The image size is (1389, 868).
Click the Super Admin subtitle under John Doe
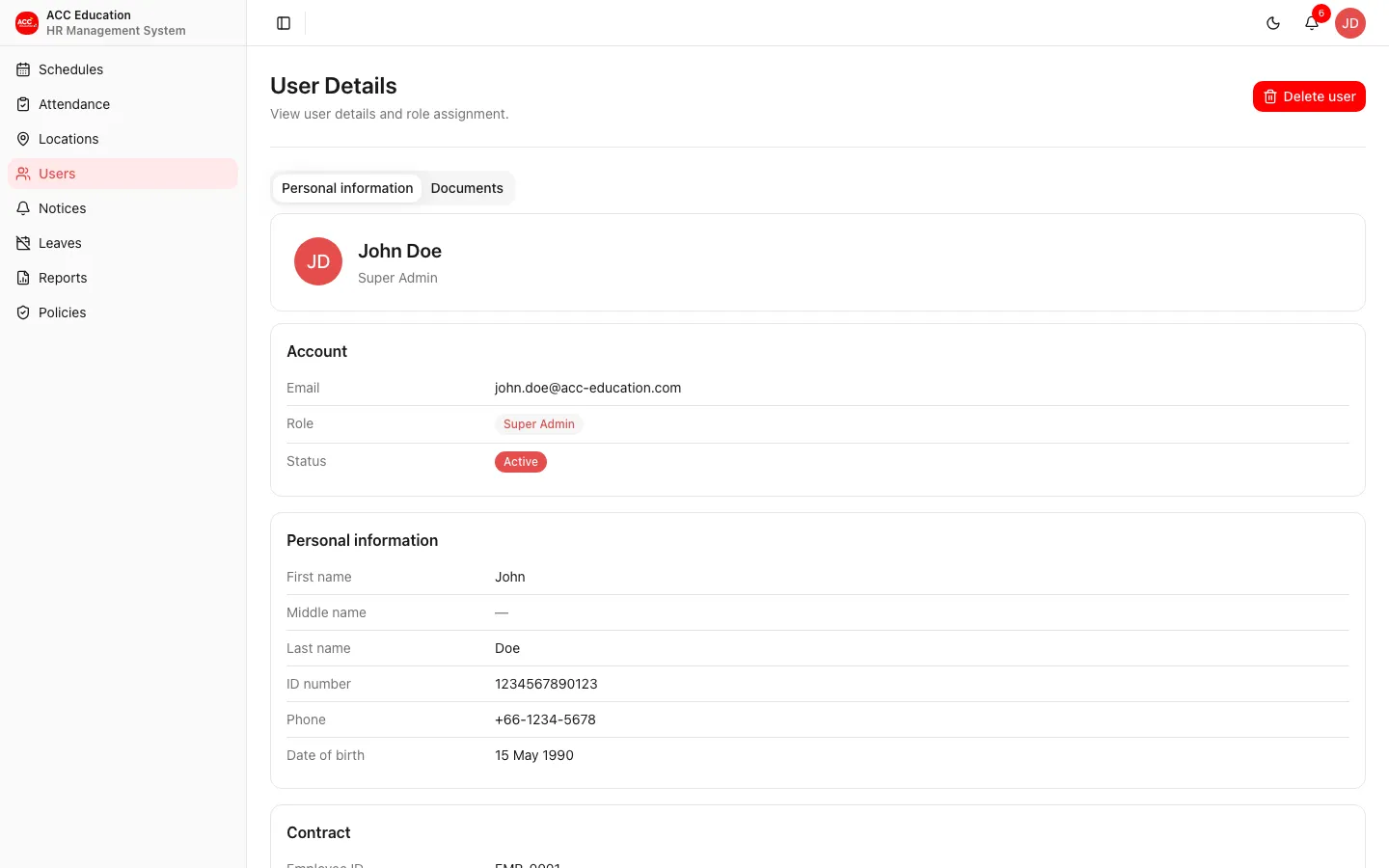point(397,278)
